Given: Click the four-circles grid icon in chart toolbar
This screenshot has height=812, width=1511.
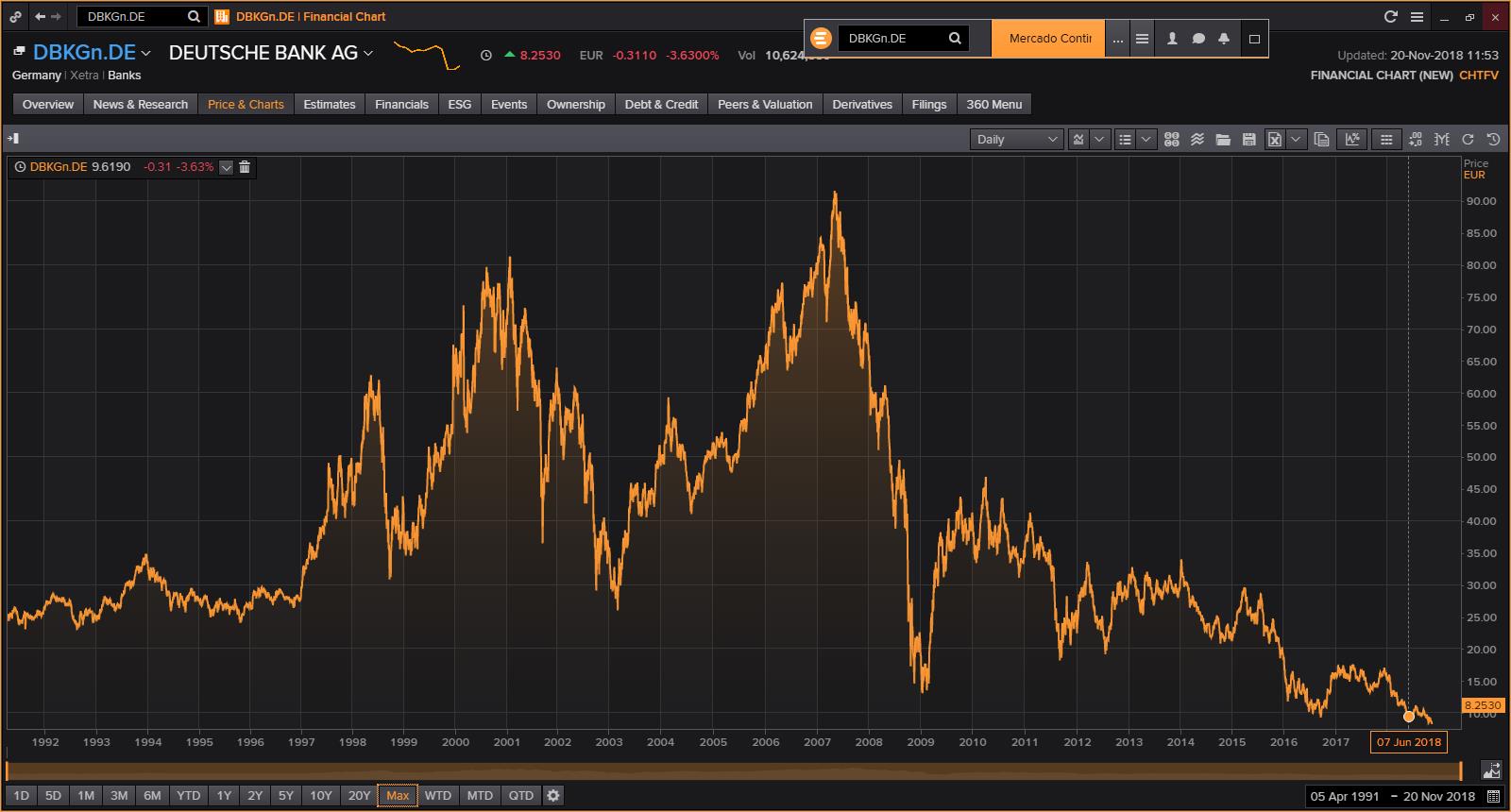Looking at the screenshot, I should click(x=1172, y=139).
